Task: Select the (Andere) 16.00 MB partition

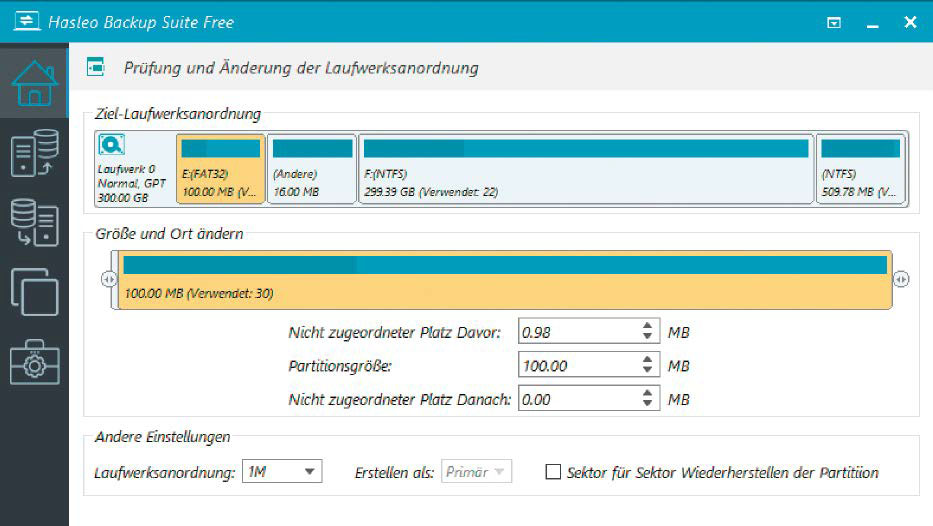Action: (x=312, y=169)
